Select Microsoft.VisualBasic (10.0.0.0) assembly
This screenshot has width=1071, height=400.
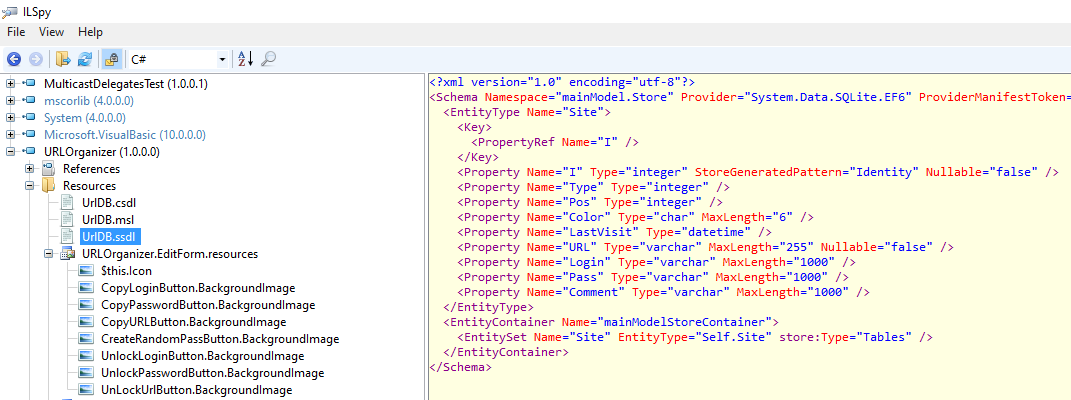coord(124,134)
